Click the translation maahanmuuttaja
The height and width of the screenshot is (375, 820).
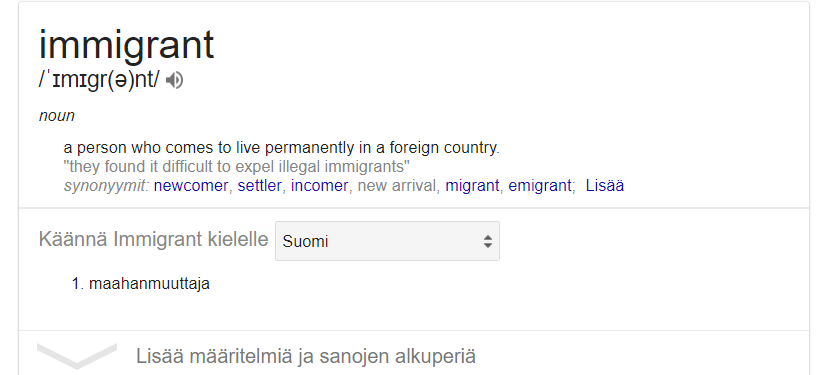coord(149,284)
